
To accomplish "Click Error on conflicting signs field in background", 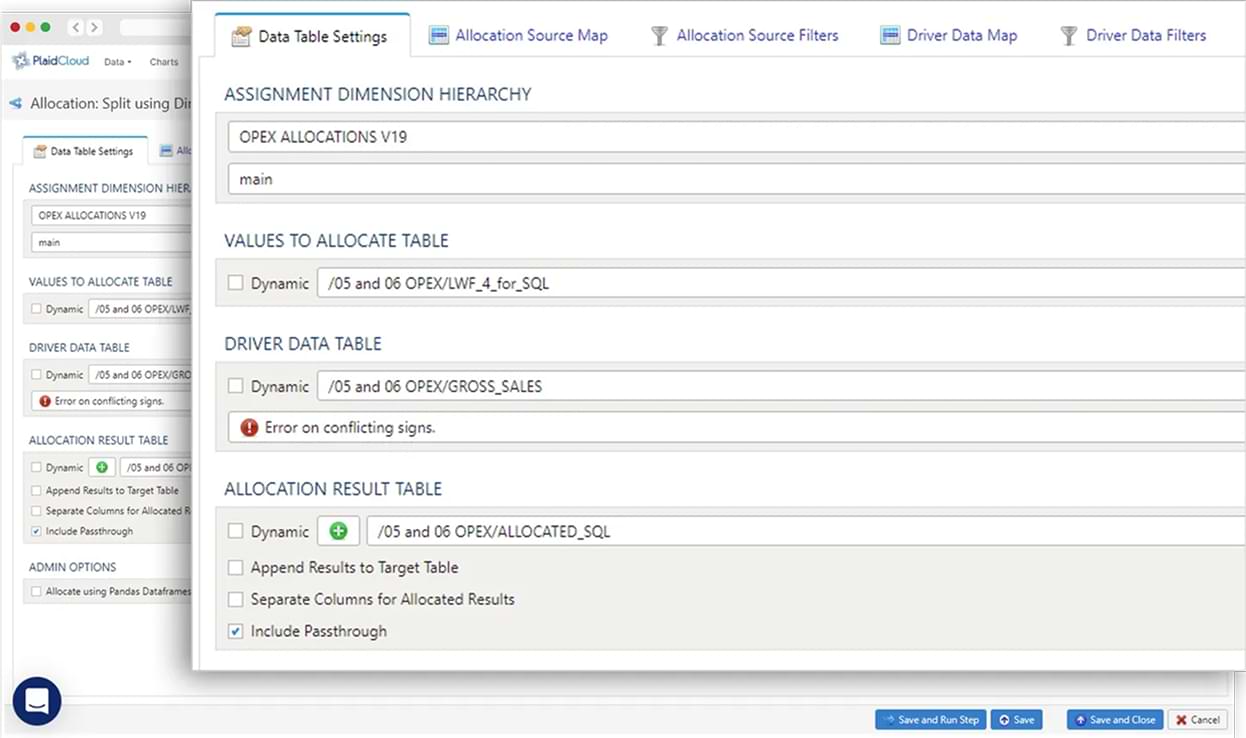I will [x=111, y=401].
